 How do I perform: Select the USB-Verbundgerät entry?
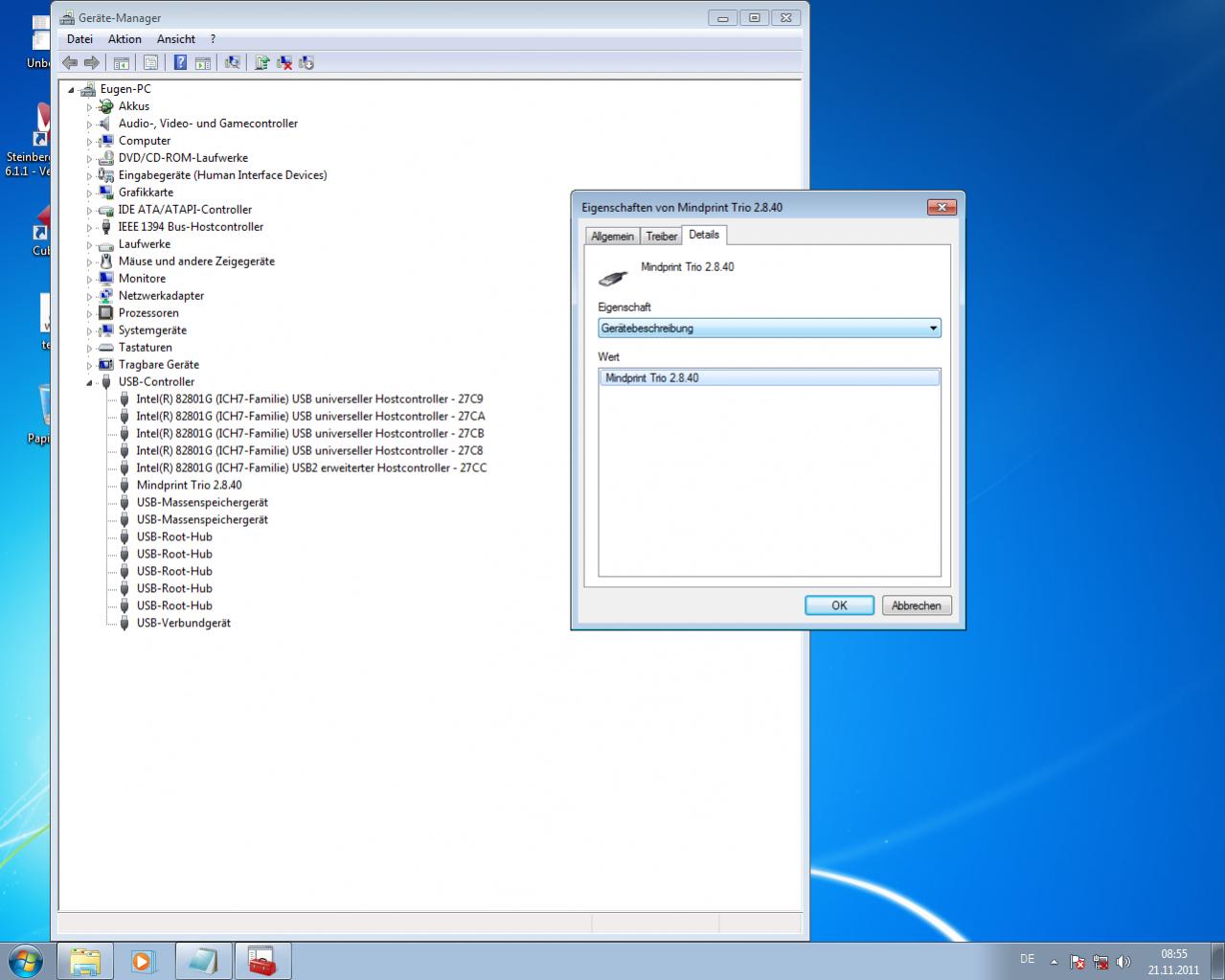[x=183, y=624]
